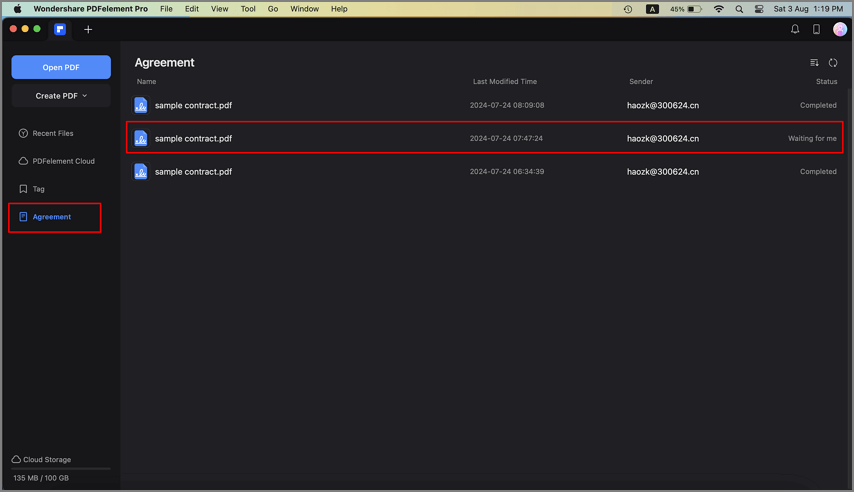Click the Open PDF button
854x492 pixels.
click(61, 67)
